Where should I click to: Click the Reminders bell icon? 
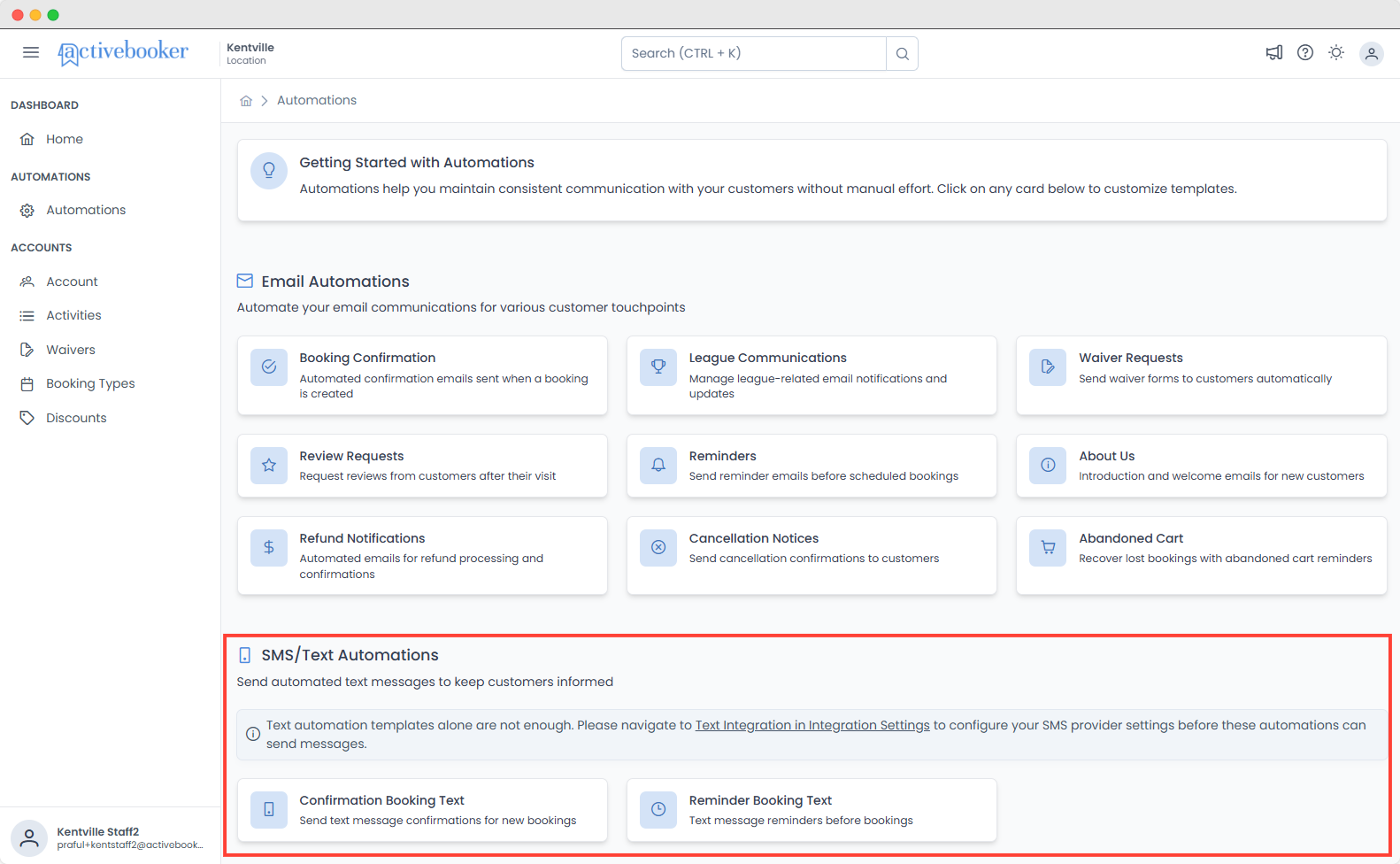point(658,465)
